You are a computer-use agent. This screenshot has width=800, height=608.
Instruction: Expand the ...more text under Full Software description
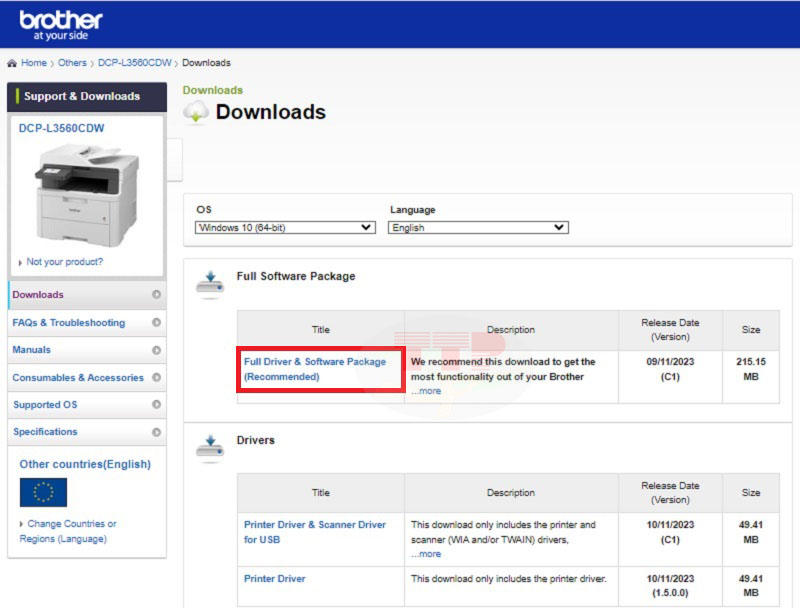(x=426, y=391)
